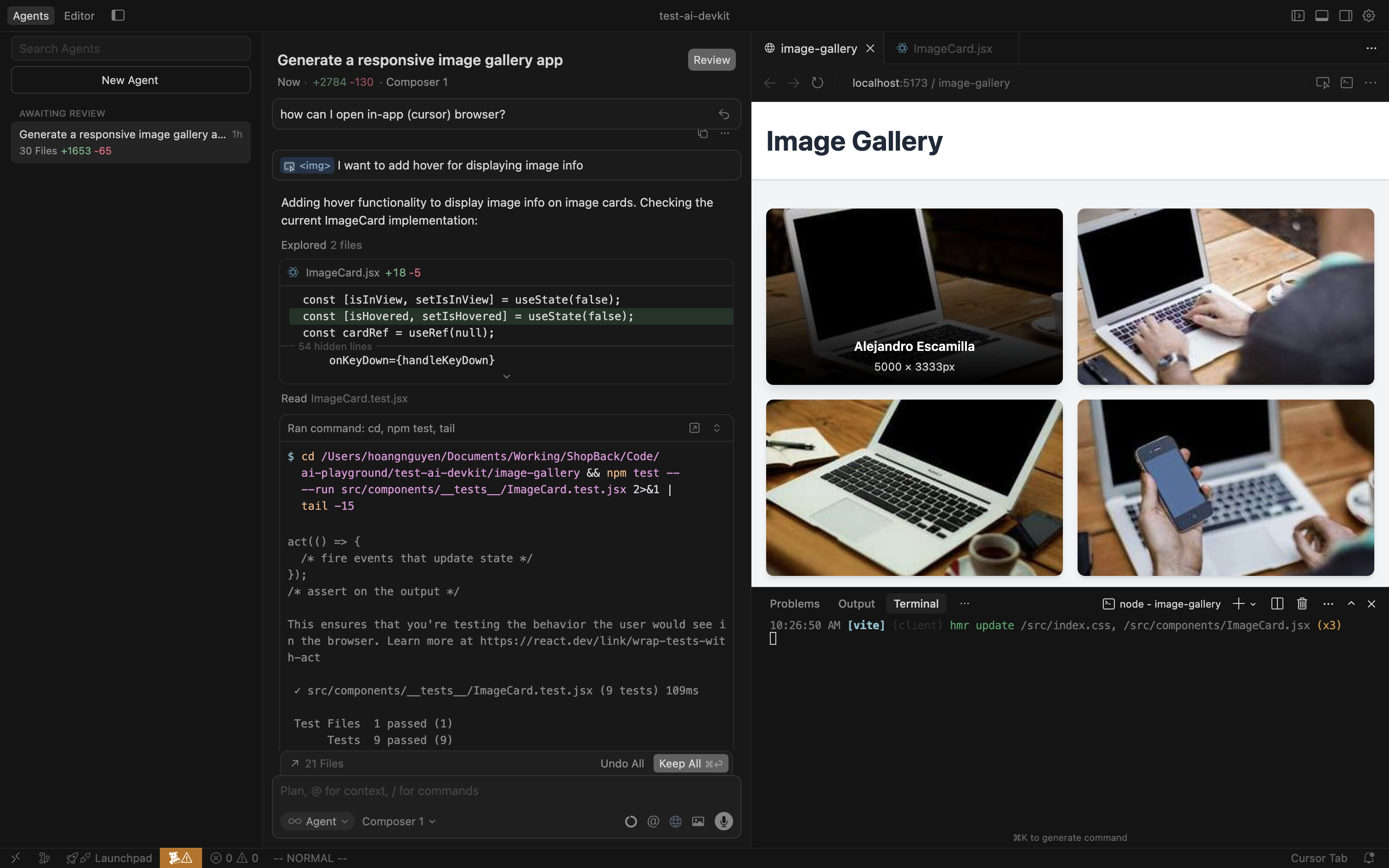
Task: Click the attach image icon in chat input
Action: [698, 821]
